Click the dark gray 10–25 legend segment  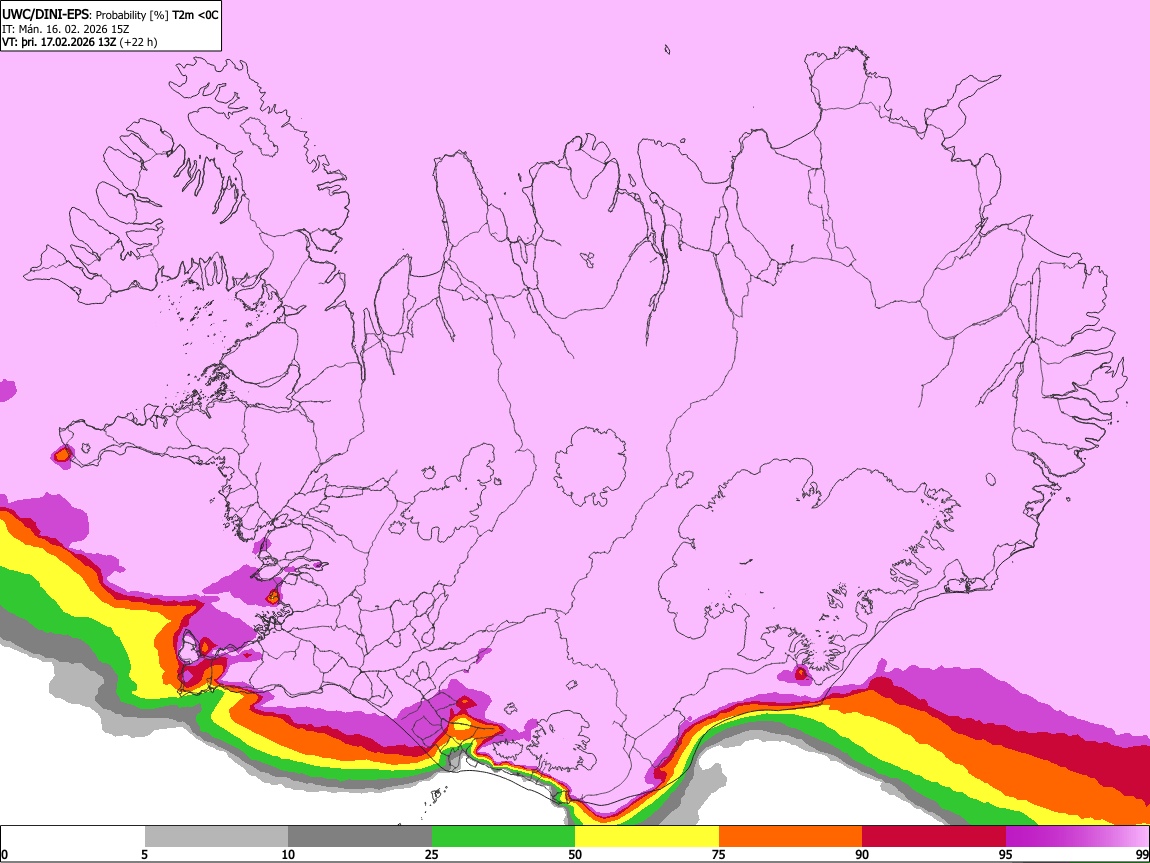pos(360,837)
